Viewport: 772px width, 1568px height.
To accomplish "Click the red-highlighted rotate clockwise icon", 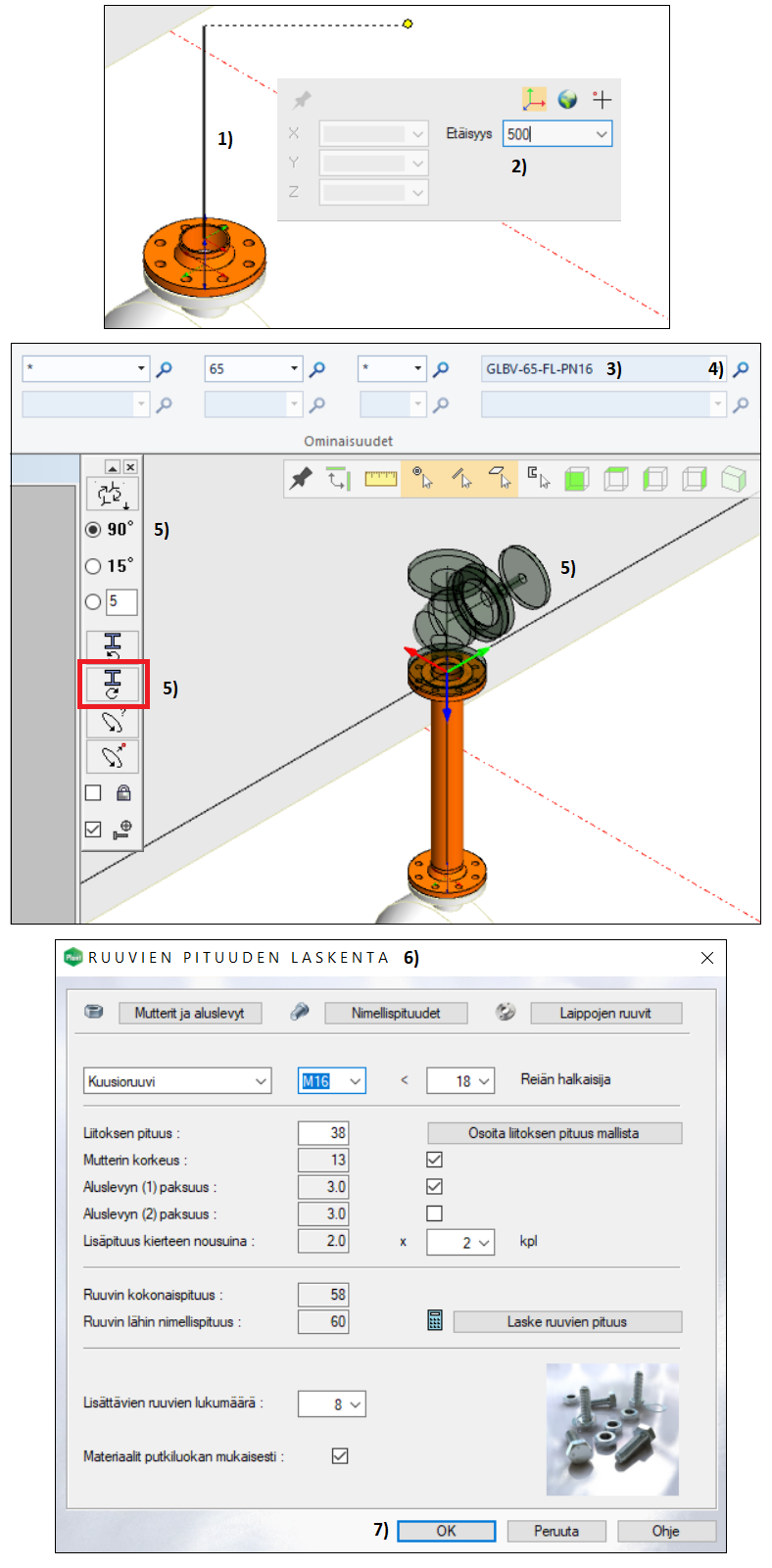I will click(x=113, y=684).
